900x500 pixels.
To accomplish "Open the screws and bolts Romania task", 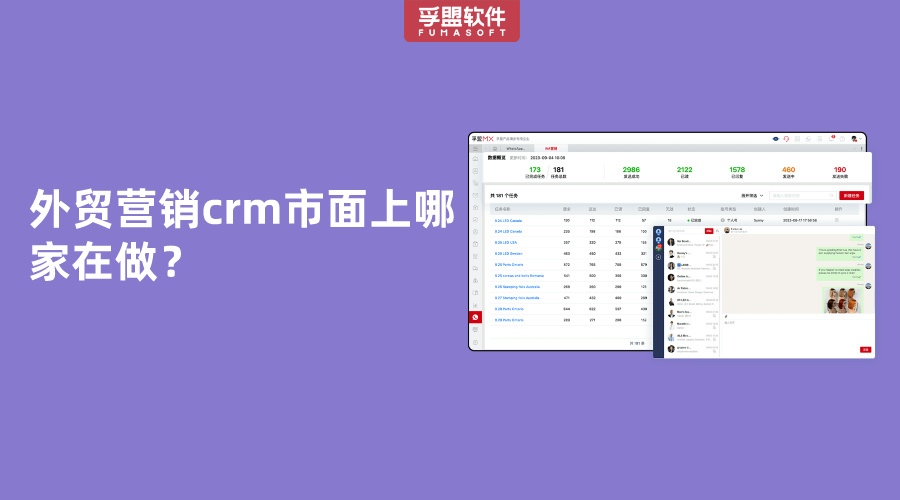I will click(519, 276).
